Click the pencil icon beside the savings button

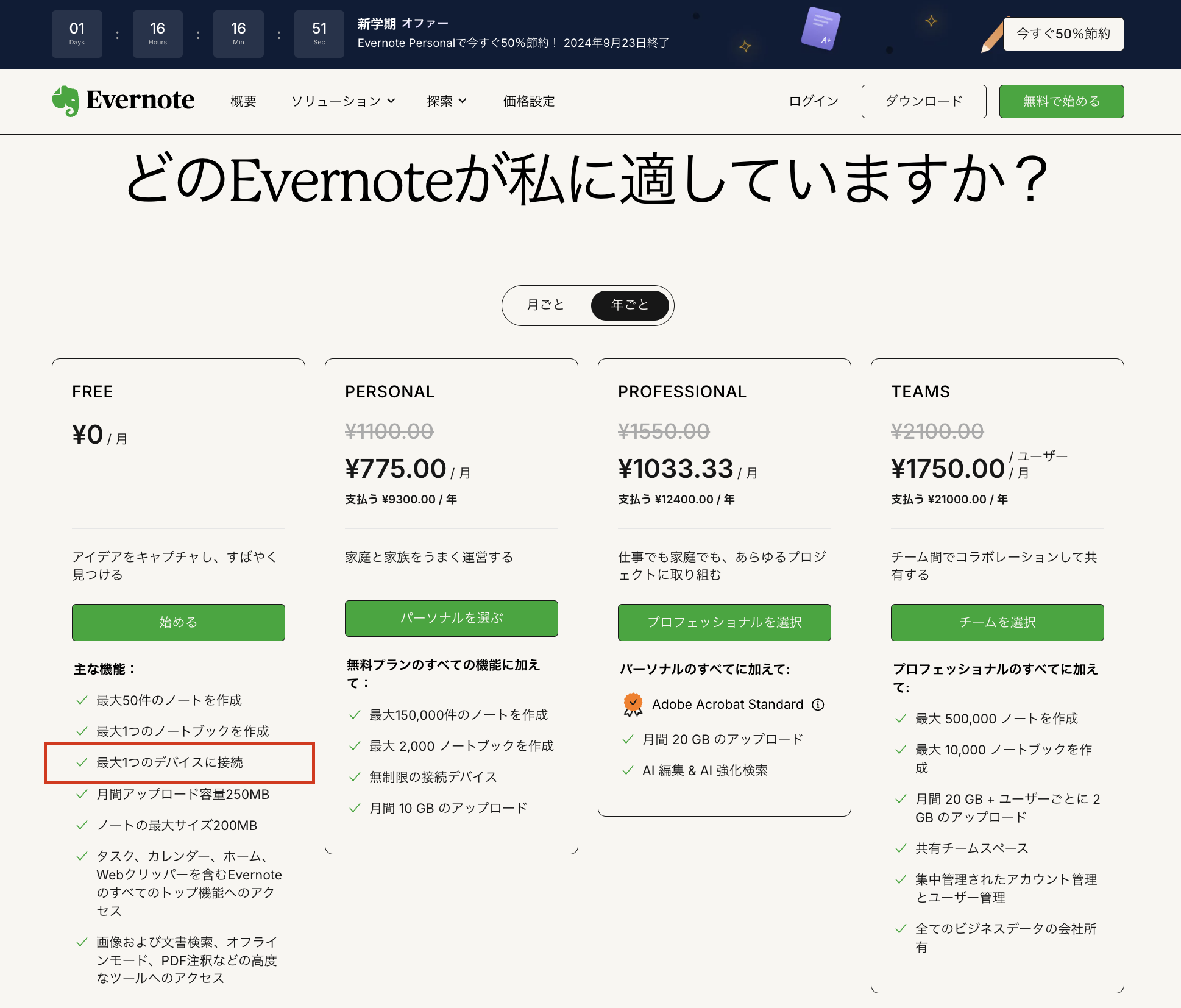pyautogui.click(x=990, y=34)
